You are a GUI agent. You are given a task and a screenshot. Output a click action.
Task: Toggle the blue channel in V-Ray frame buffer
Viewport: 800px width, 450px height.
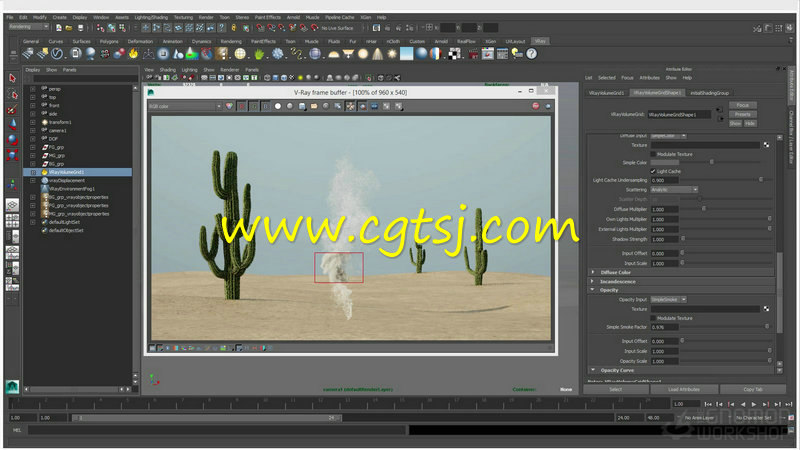pos(266,106)
